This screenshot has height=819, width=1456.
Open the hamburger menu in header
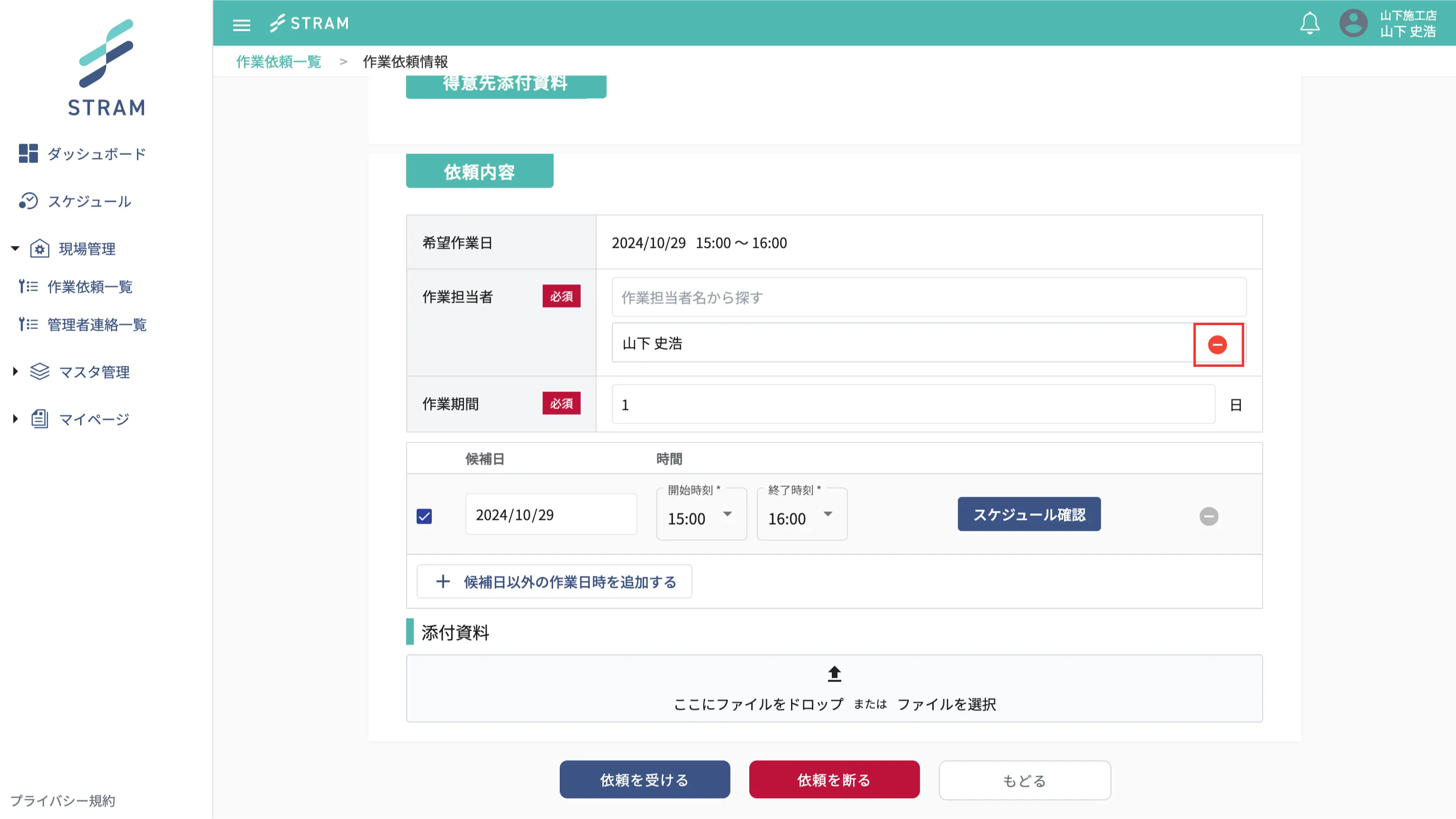[241, 25]
